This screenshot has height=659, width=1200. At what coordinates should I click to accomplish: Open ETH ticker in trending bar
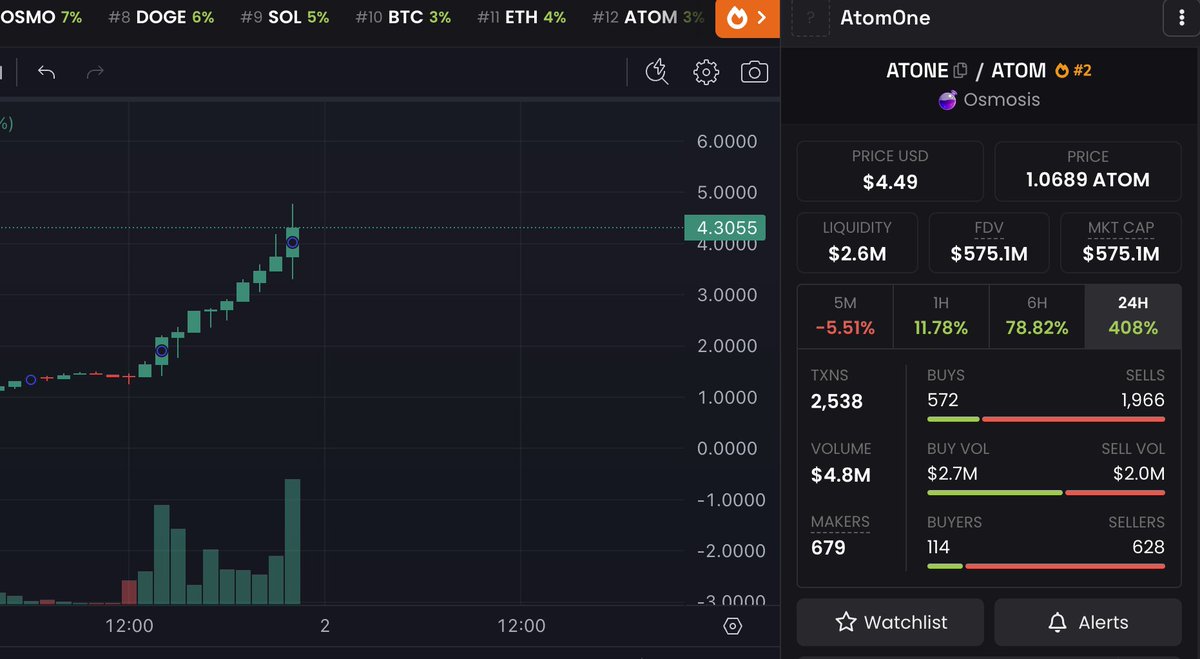click(x=522, y=18)
